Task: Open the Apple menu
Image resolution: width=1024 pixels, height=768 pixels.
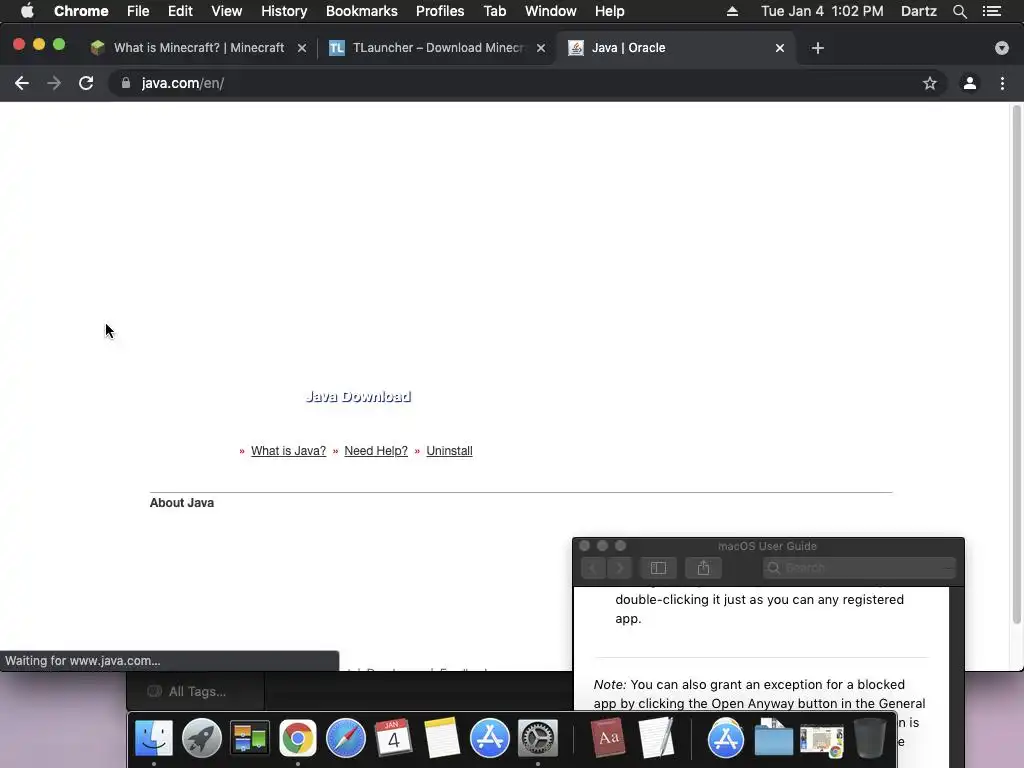Action: point(27,11)
